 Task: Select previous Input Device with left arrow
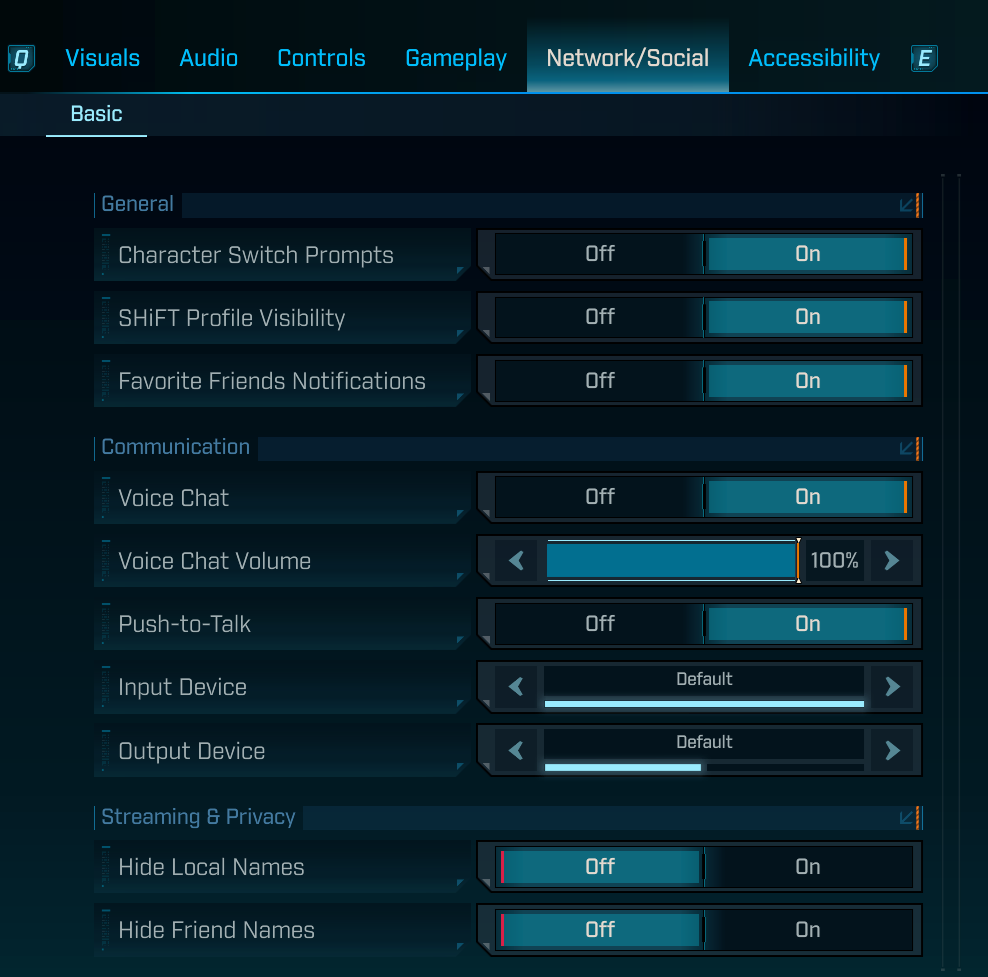coord(516,687)
